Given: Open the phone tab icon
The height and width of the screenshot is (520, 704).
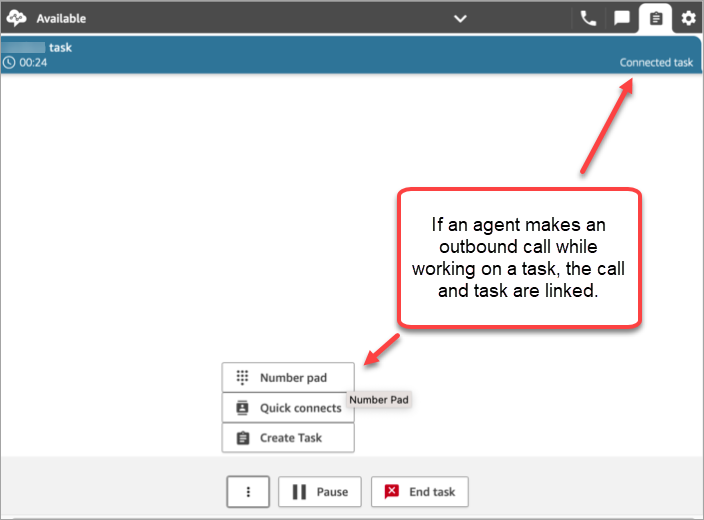Looking at the screenshot, I should 588,18.
